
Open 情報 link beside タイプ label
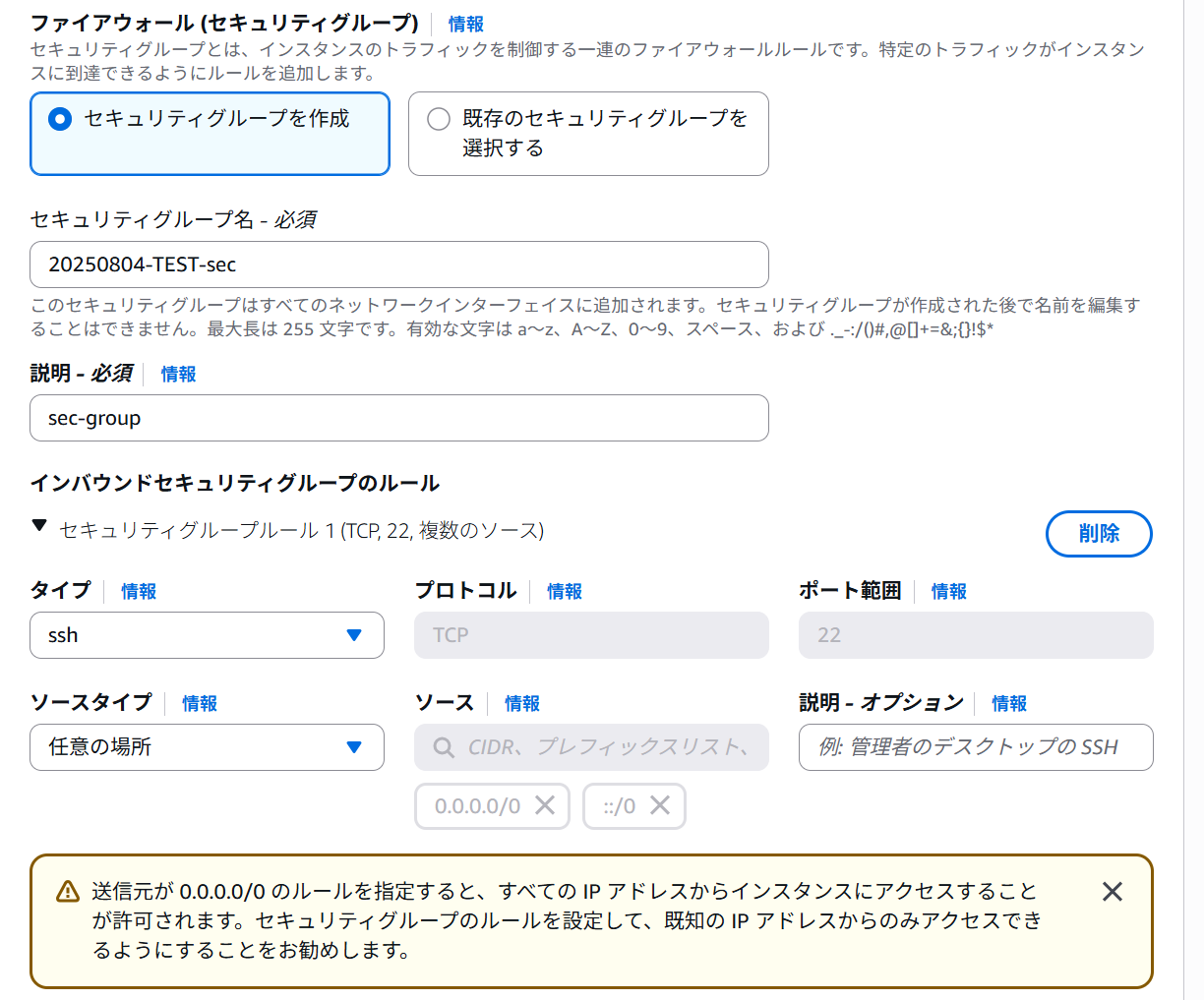(x=139, y=591)
